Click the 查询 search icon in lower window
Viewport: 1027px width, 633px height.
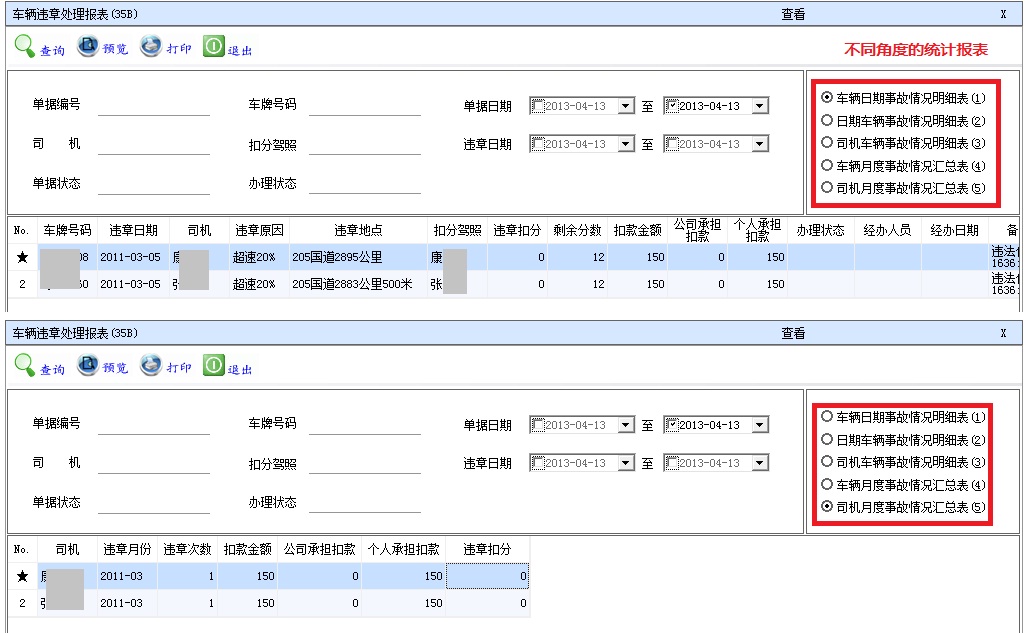(26, 366)
